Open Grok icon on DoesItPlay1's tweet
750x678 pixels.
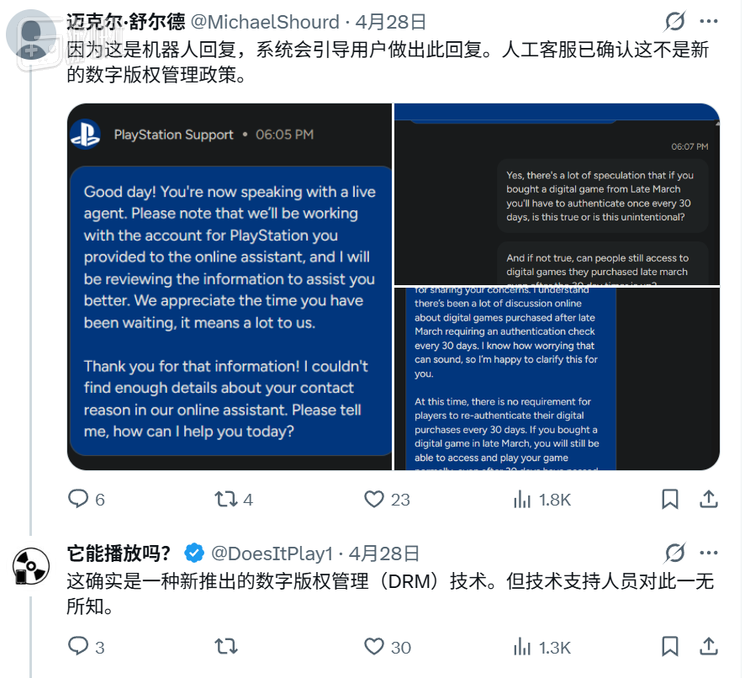point(675,553)
